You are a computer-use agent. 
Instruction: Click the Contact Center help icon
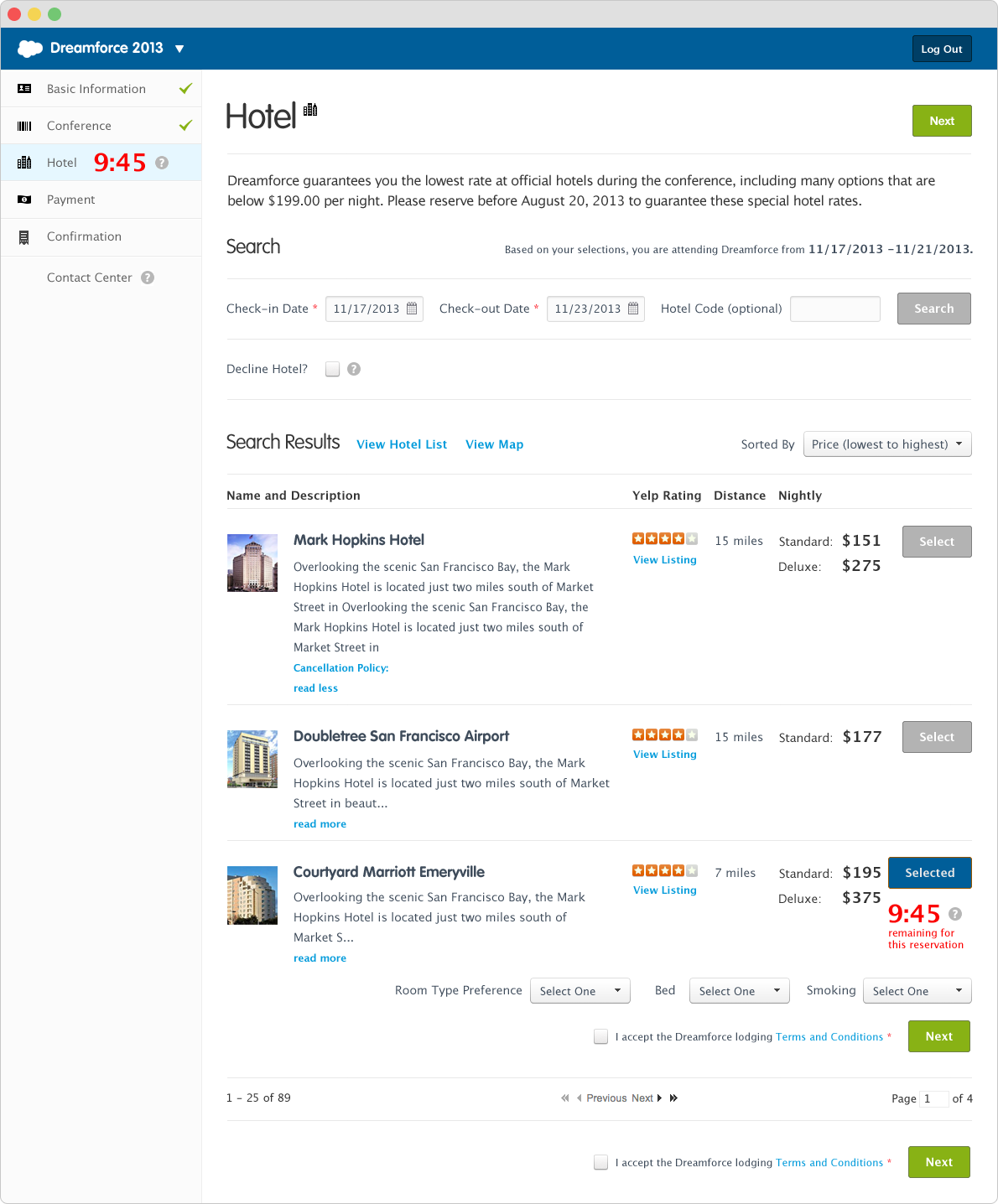pyautogui.click(x=148, y=278)
